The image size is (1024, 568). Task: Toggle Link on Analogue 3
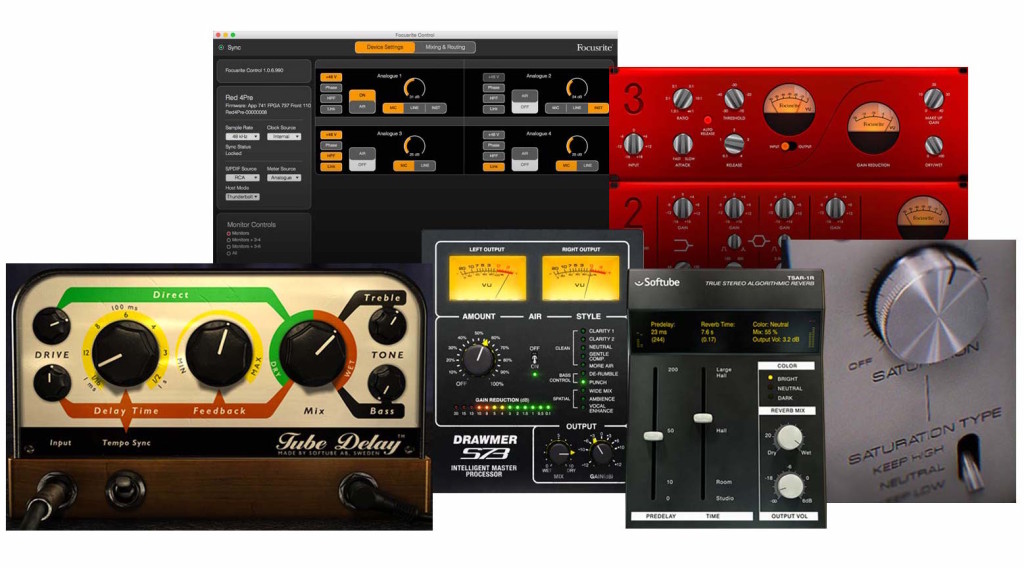click(x=331, y=167)
